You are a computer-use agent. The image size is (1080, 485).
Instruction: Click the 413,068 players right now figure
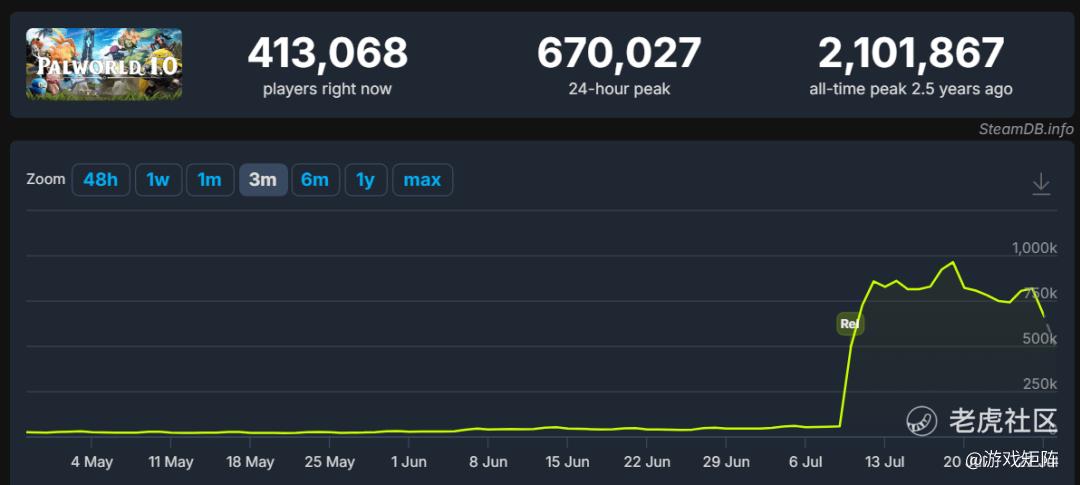point(327,53)
